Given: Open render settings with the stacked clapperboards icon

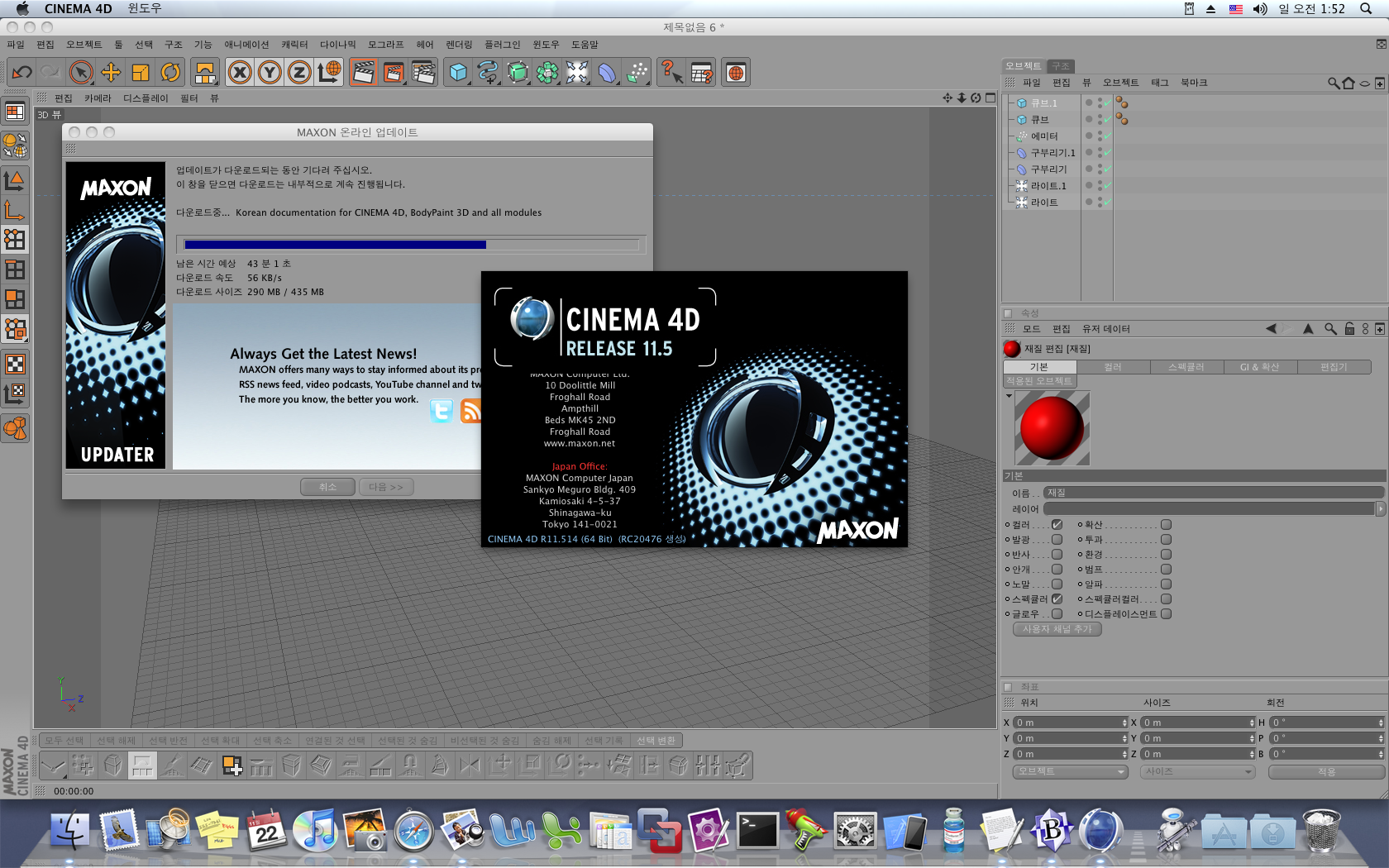Looking at the screenshot, I should [x=423, y=73].
